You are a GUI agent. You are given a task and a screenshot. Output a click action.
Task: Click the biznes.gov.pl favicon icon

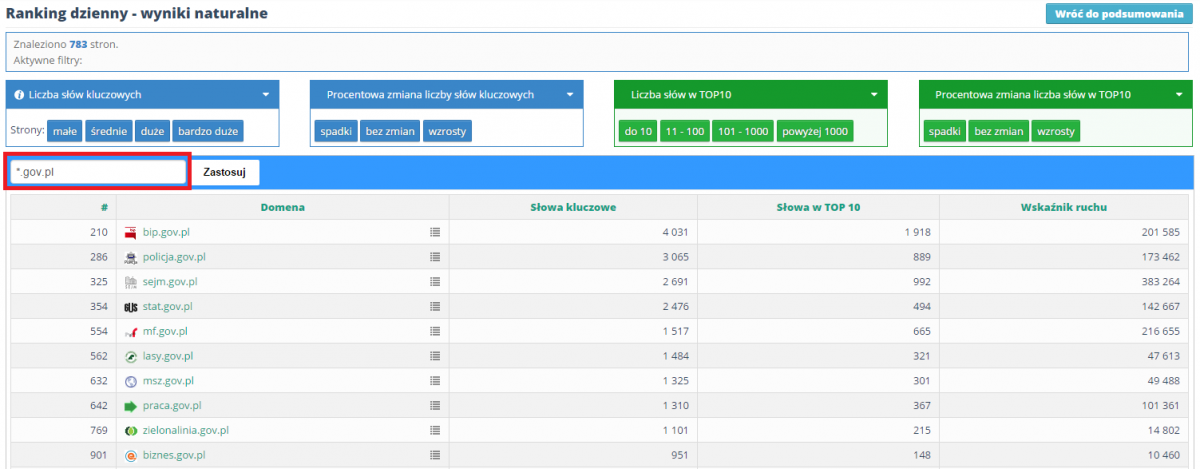tap(130, 455)
